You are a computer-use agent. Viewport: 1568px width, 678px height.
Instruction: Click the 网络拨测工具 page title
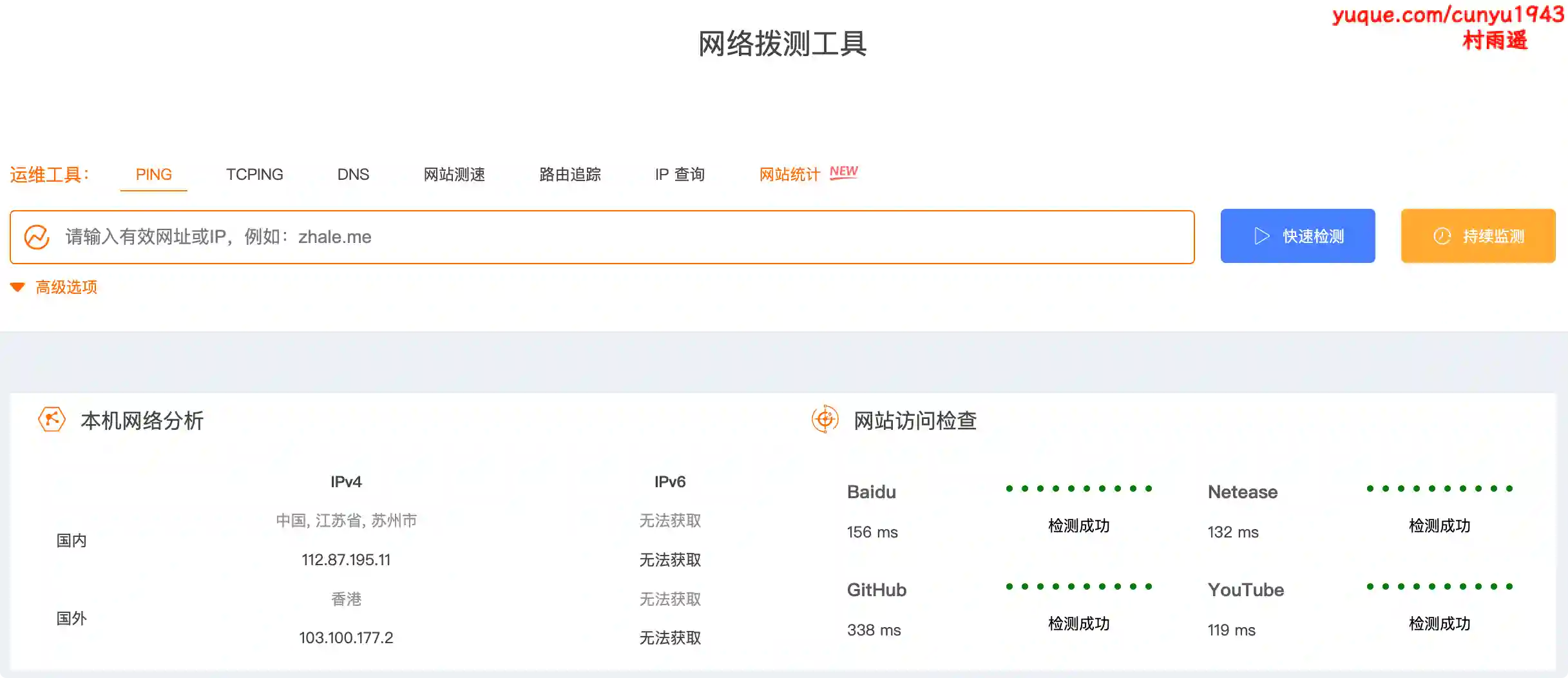(x=783, y=43)
